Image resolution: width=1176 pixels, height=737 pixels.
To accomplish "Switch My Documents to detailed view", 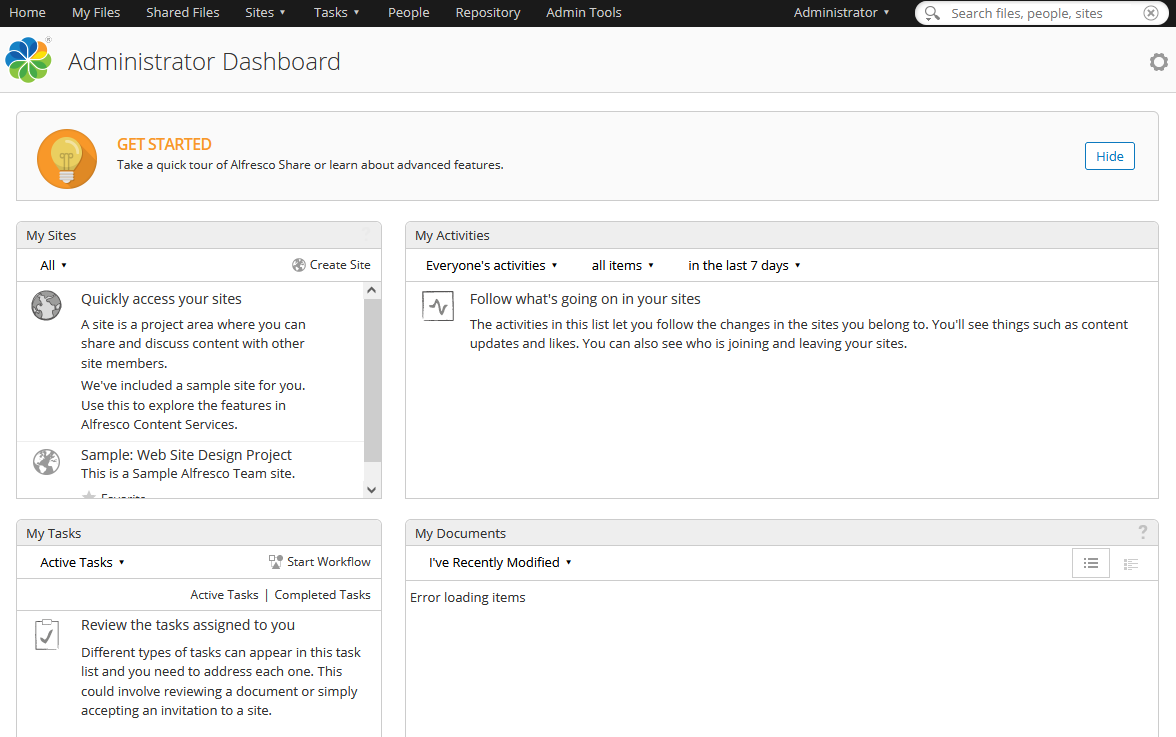I will (x=1131, y=563).
